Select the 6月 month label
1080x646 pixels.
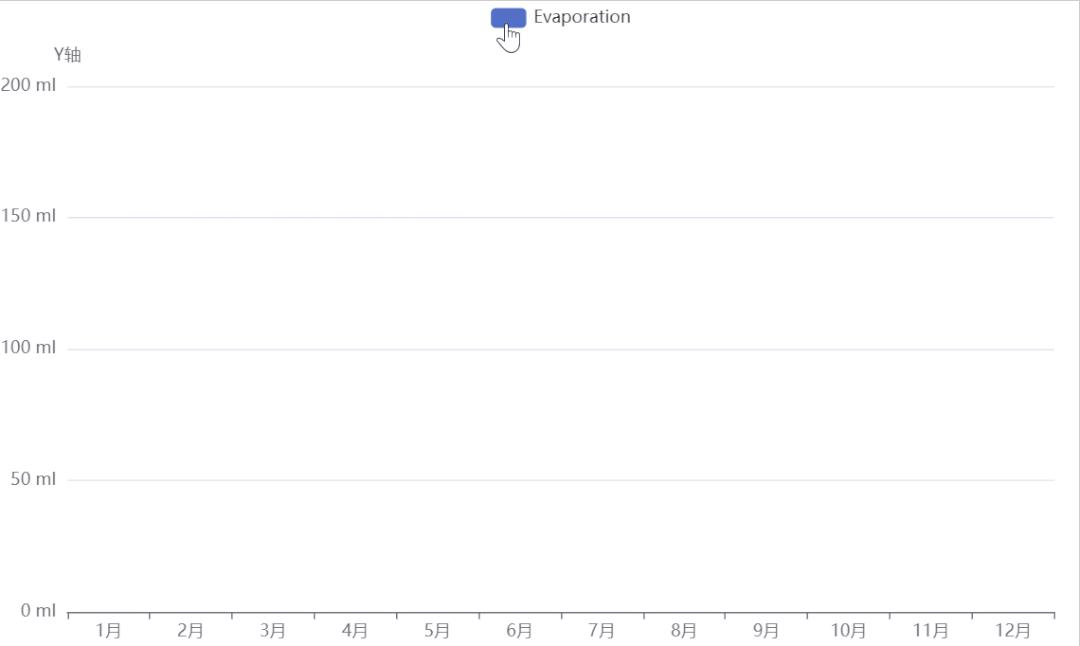pos(519,631)
